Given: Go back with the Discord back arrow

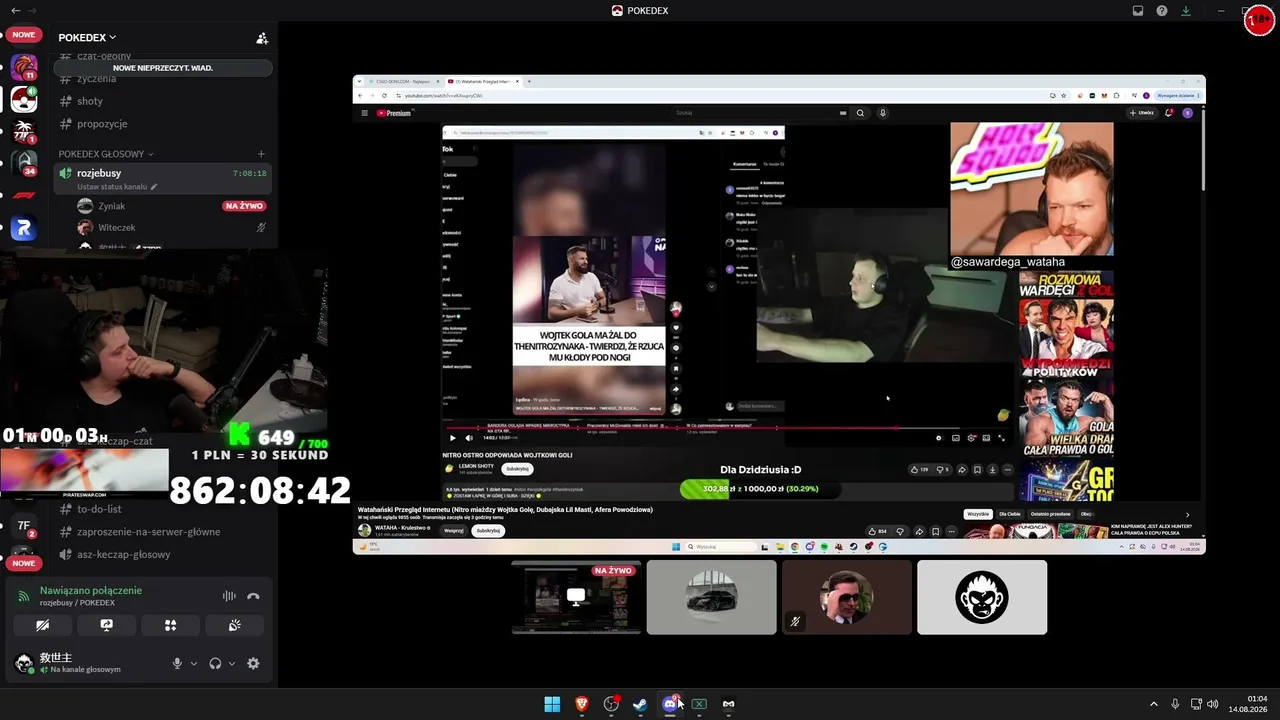Looking at the screenshot, I should [x=15, y=10].
